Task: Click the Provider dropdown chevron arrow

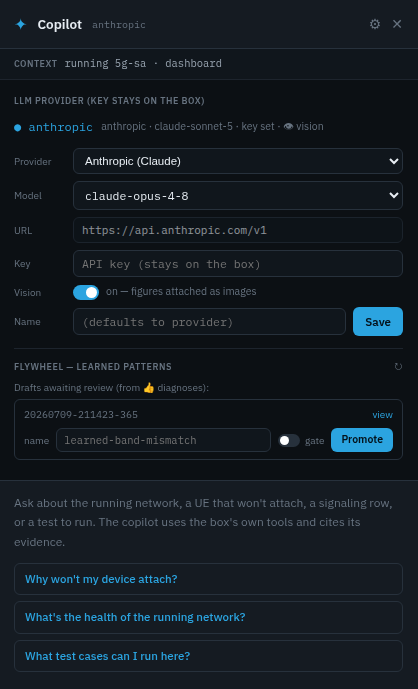Action: coord(394,161)
